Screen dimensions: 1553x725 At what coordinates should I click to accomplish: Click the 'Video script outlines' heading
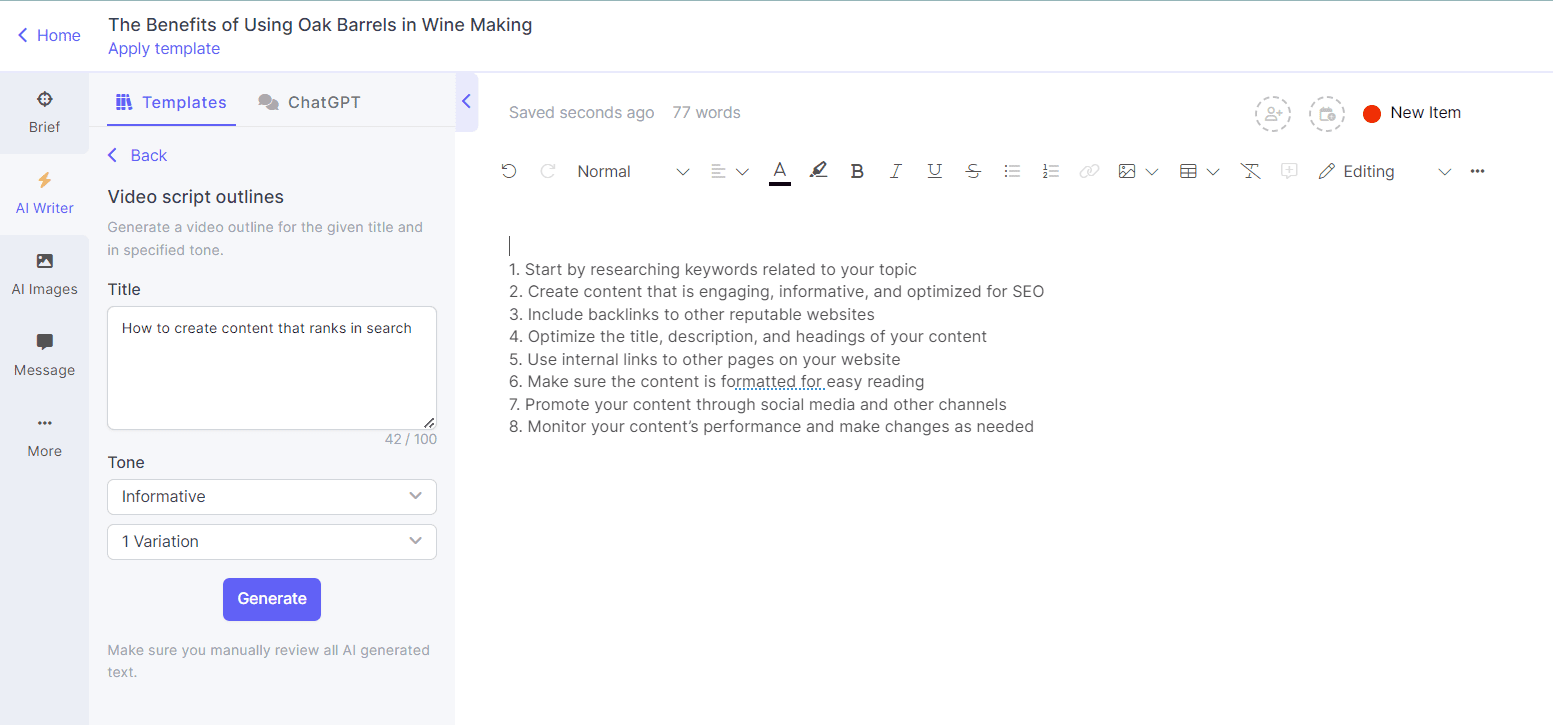coord(196,197)
